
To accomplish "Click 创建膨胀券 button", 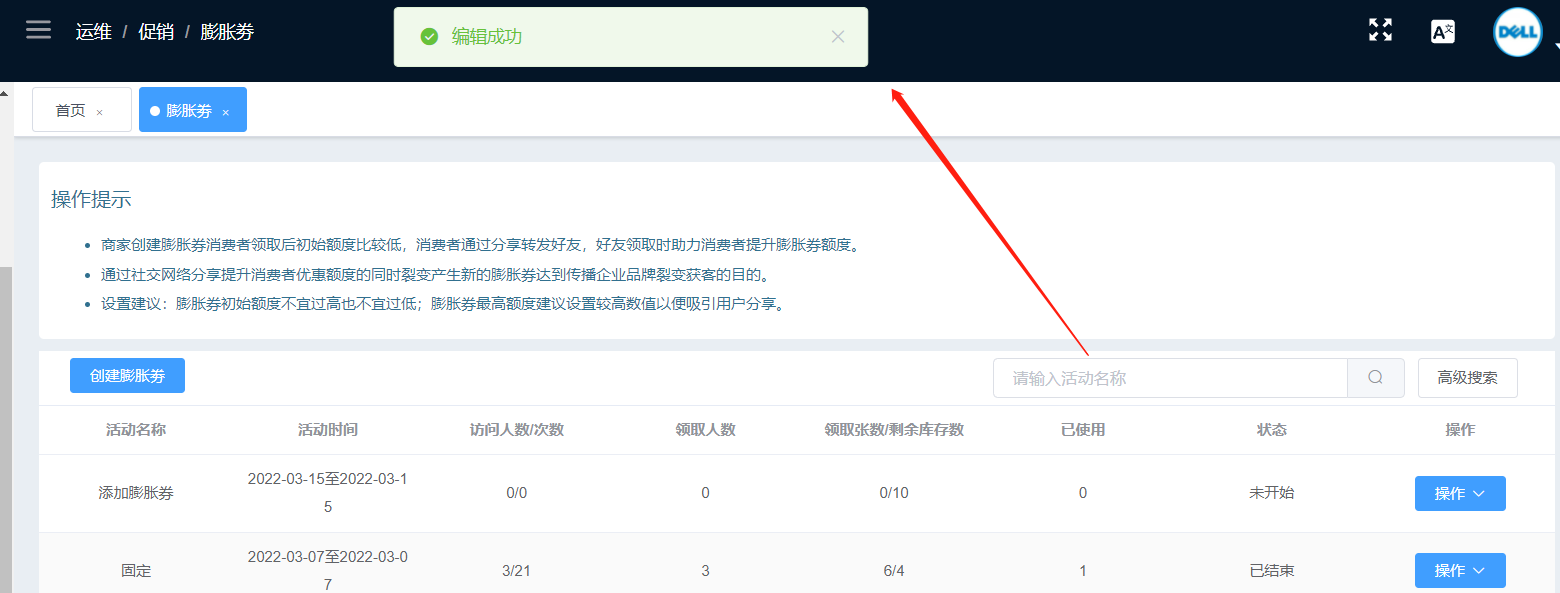I will [127, 376].
